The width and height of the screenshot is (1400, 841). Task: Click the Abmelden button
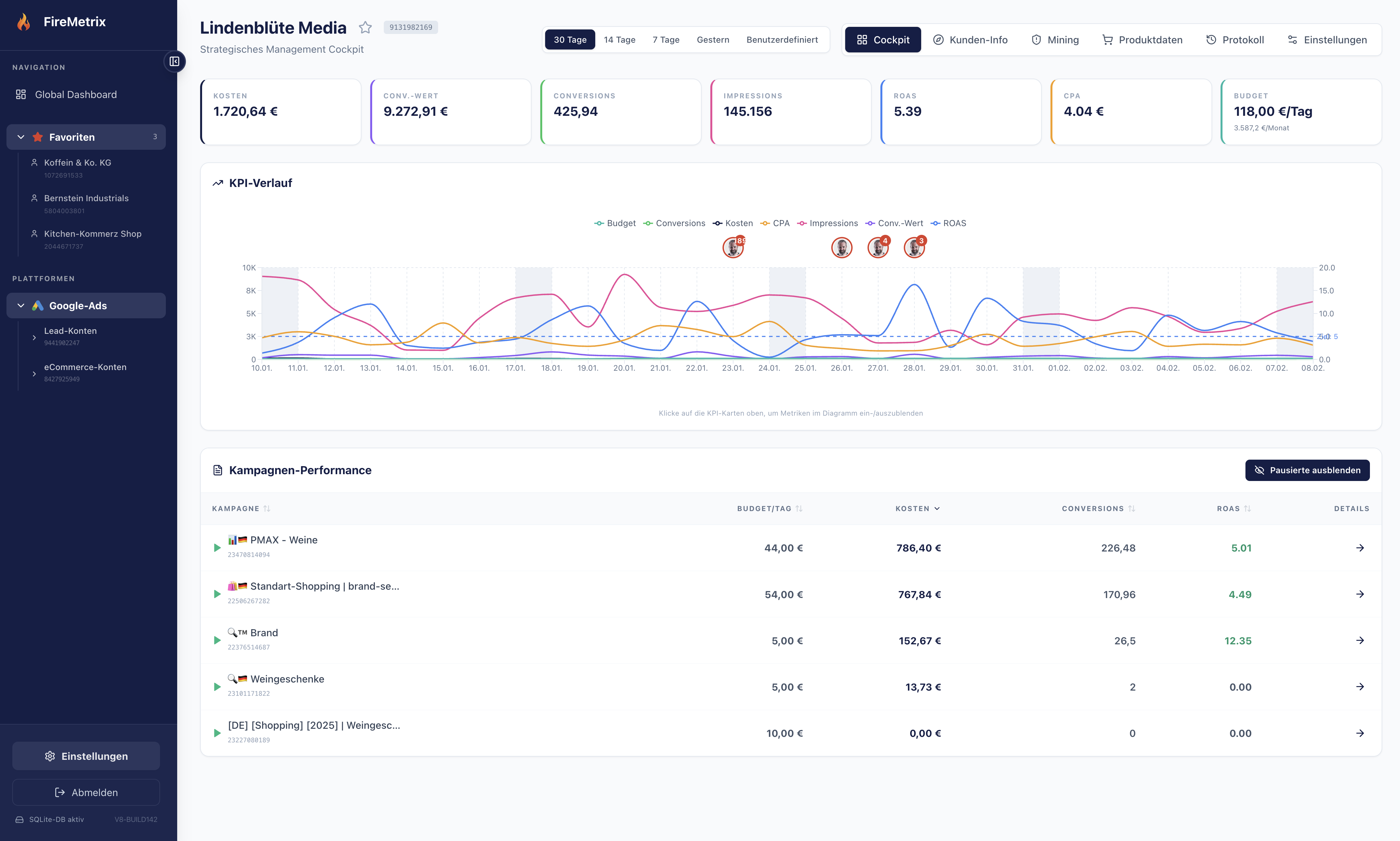86,792
